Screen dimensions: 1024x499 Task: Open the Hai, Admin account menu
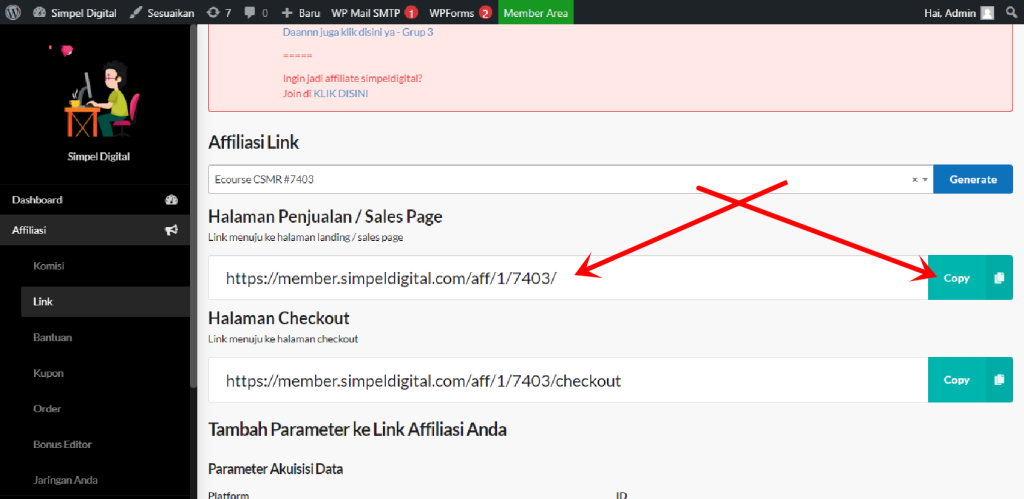959,12
